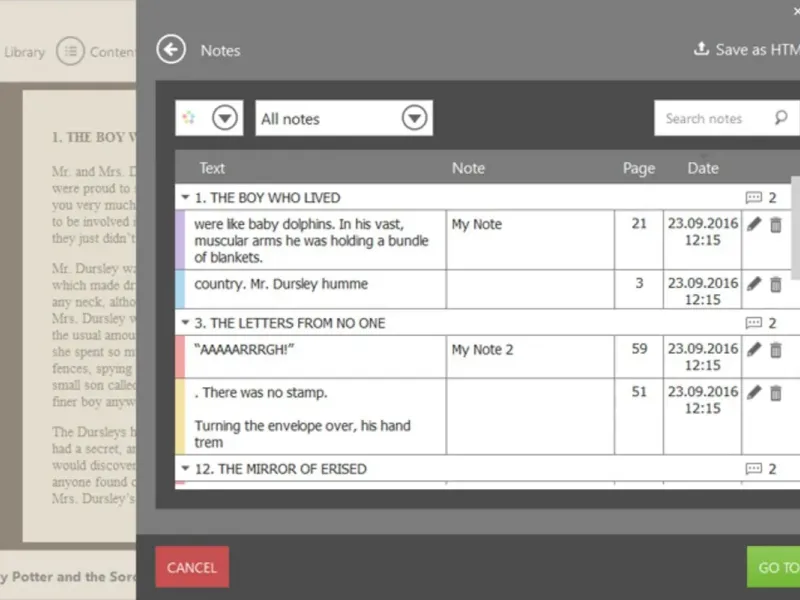Click the Contents list icon in reader toolbar
The width and height of the screenshot is (800, 600).
click(70, 51)
